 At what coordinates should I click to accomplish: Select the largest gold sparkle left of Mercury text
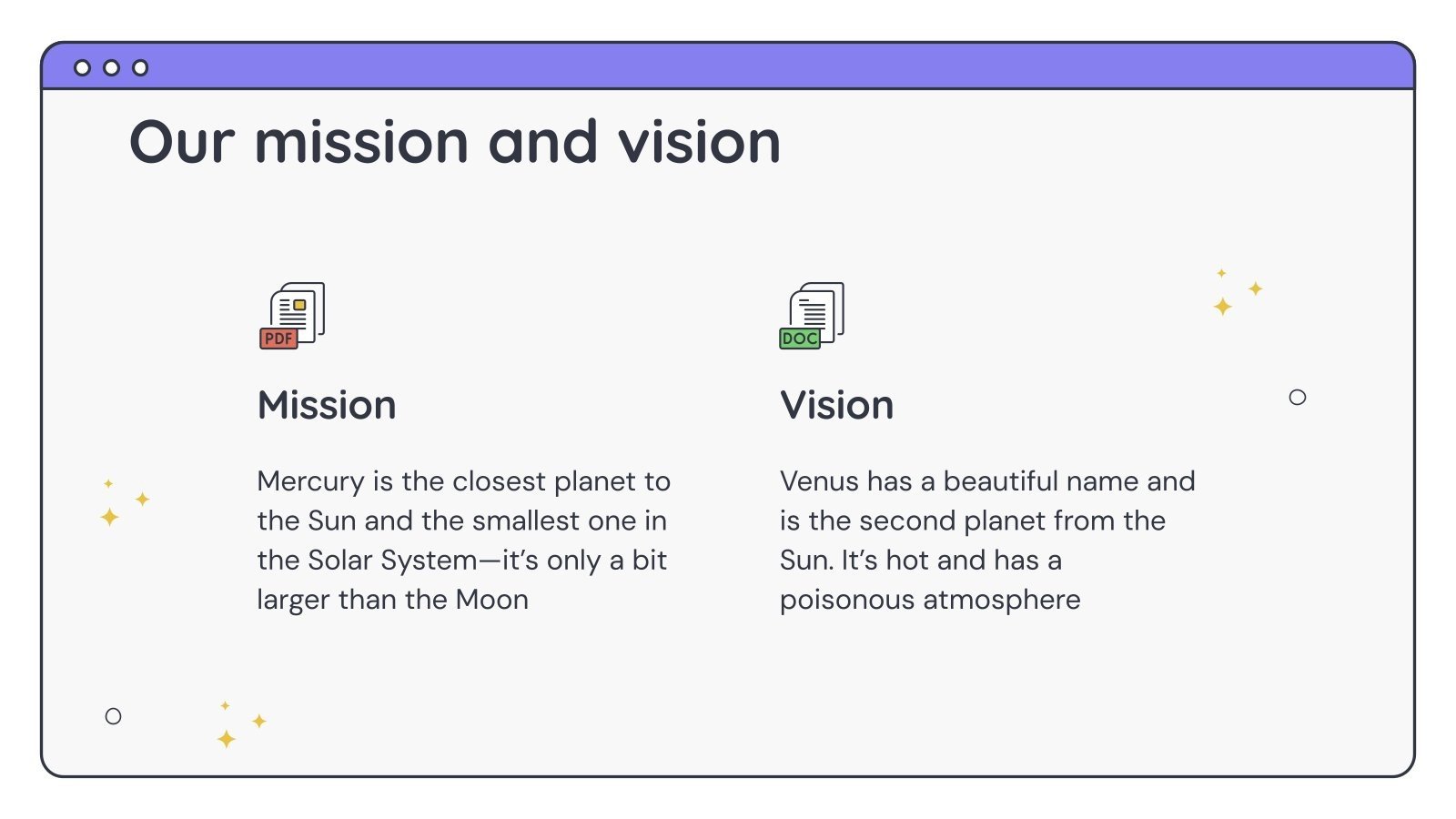109,517
